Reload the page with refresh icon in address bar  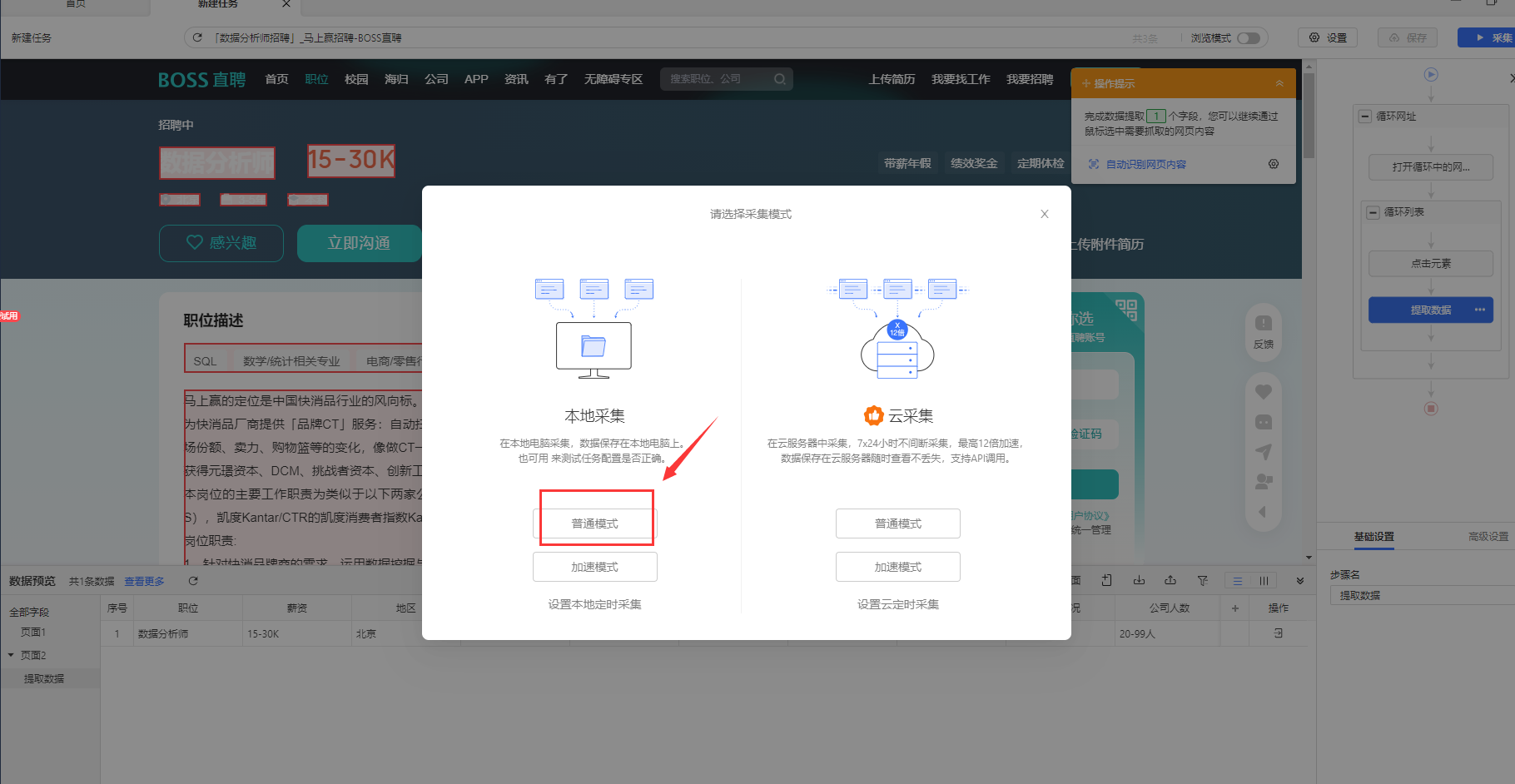197,37
